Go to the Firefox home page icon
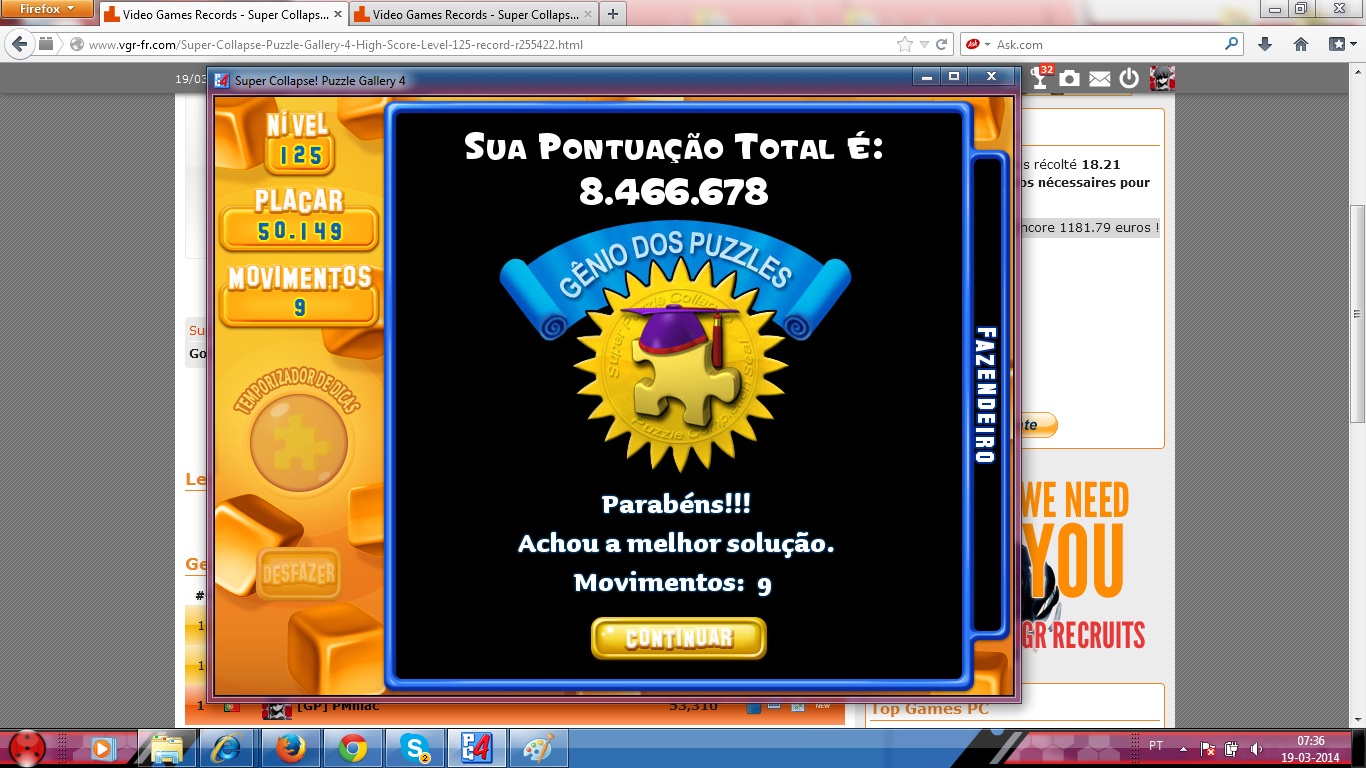Image resolution: width=1366 pixels, height=768 pixels. (1301, 45)
